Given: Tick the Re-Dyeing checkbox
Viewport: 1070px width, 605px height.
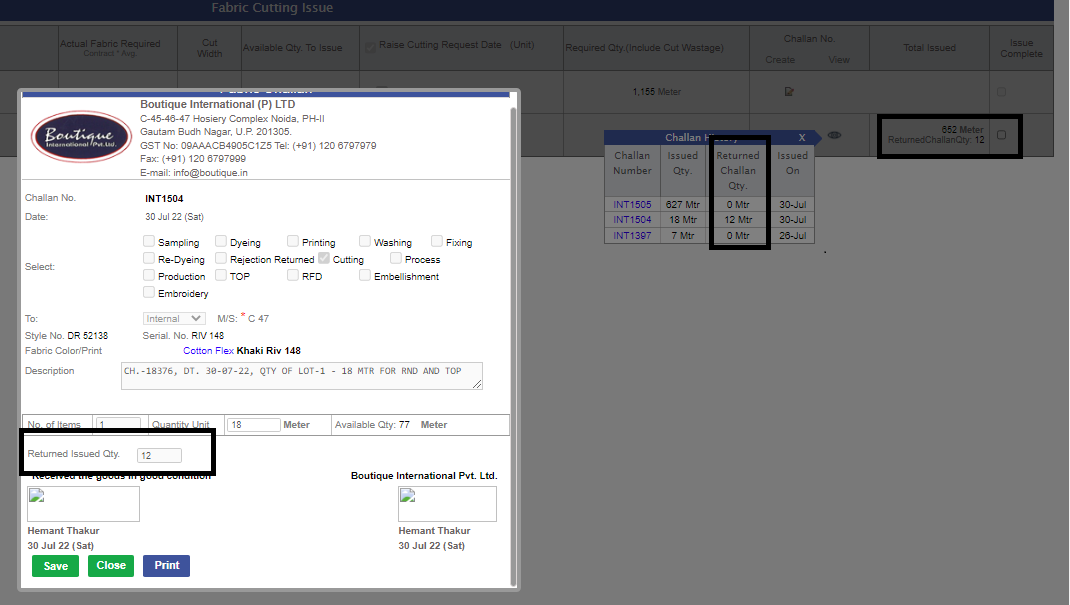Looking at the screenshot, I should [149, 258].
